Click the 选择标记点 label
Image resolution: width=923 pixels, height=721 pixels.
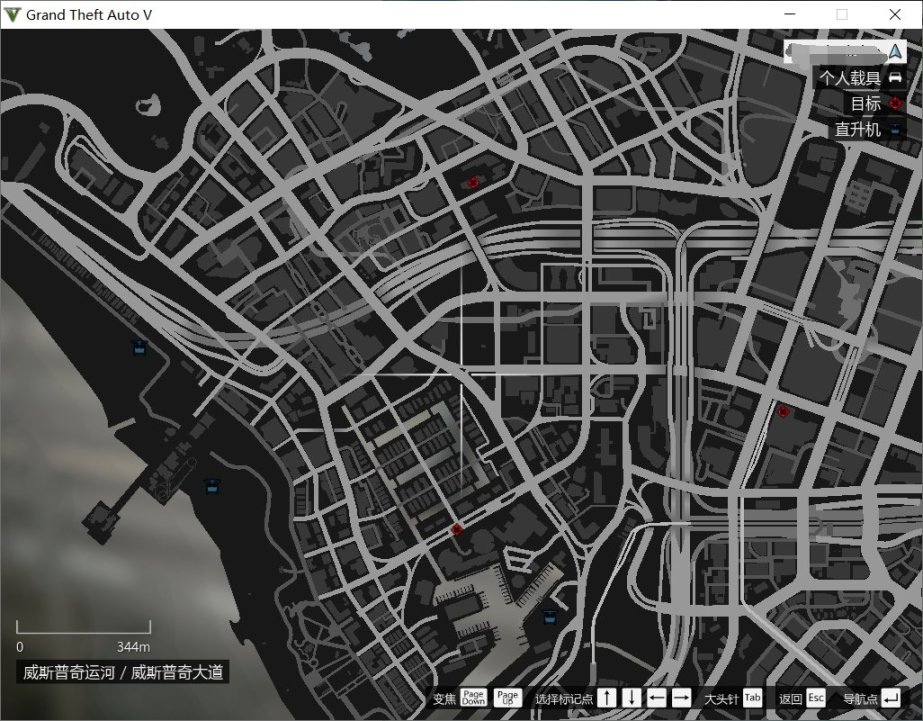(564, 699)
